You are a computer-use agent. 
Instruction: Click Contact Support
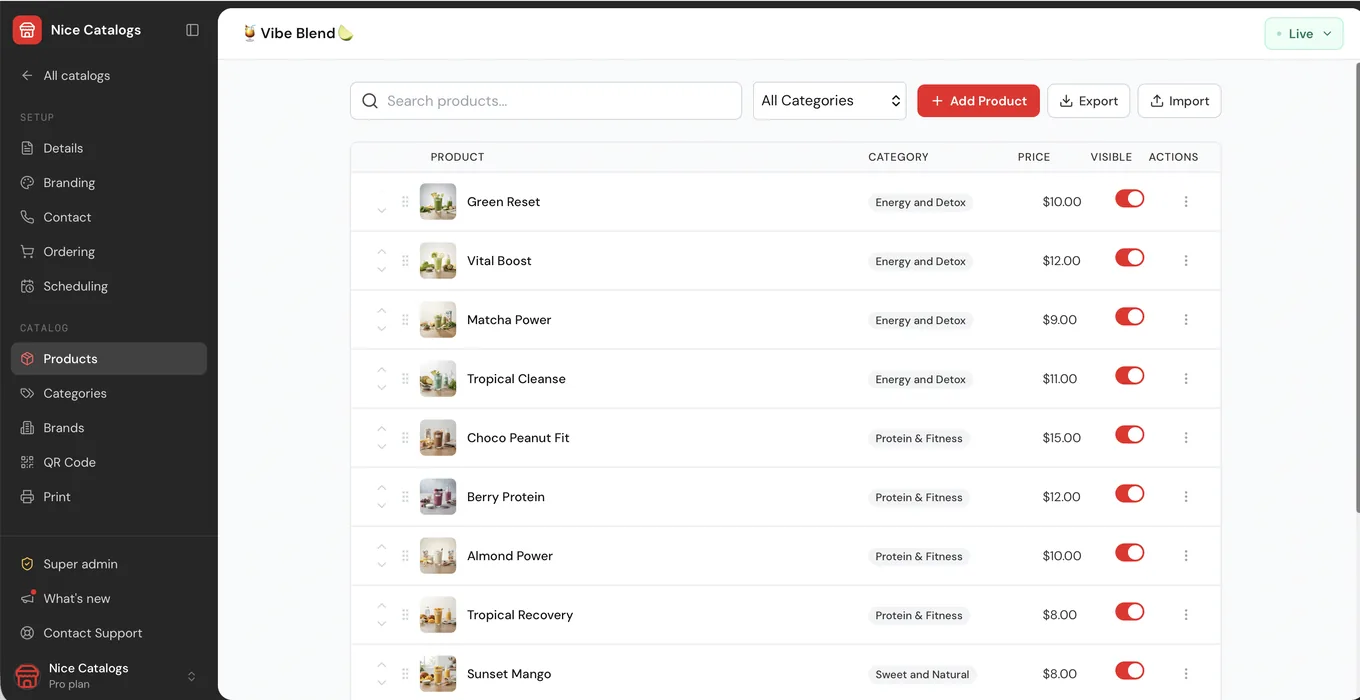109,633
